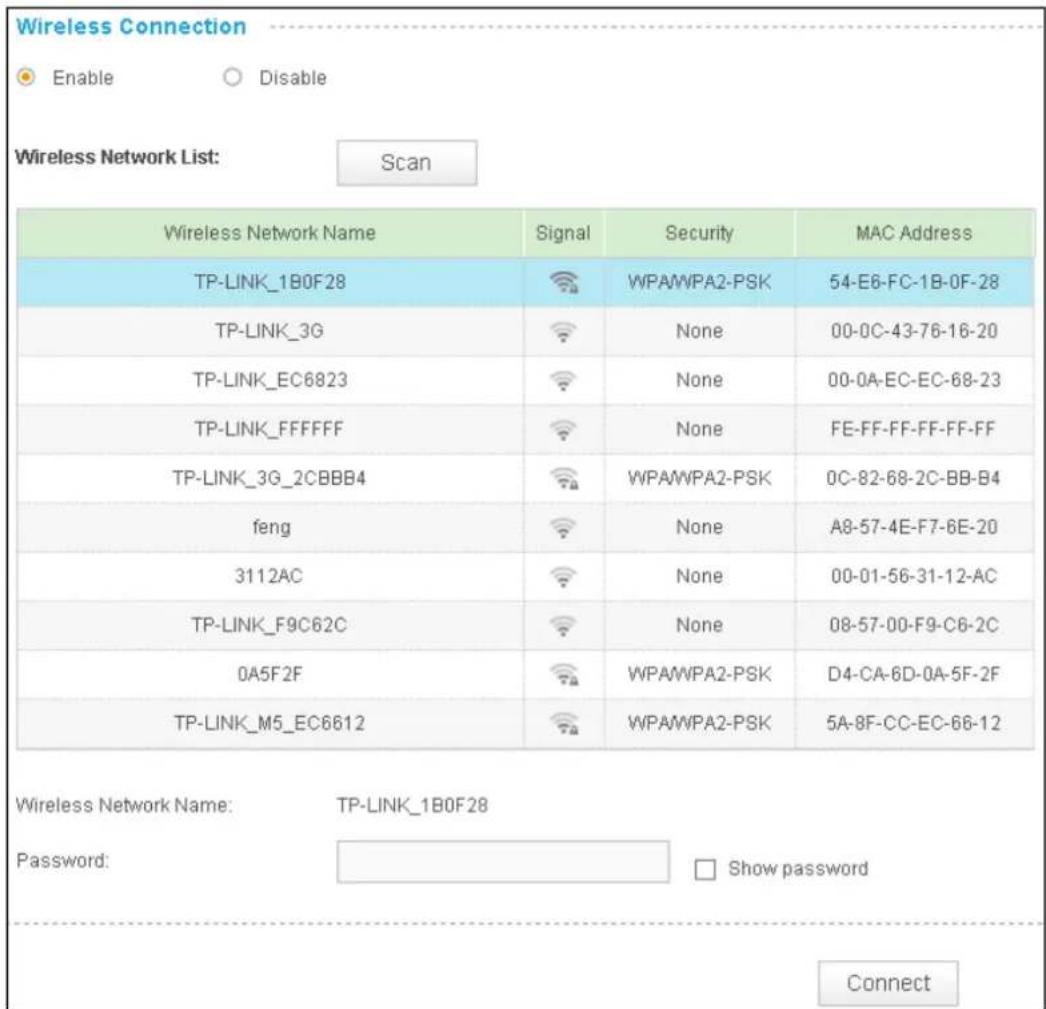Click signal icon for TP-LINK_3G row
1046x1009 pixels.
point(563,331)
